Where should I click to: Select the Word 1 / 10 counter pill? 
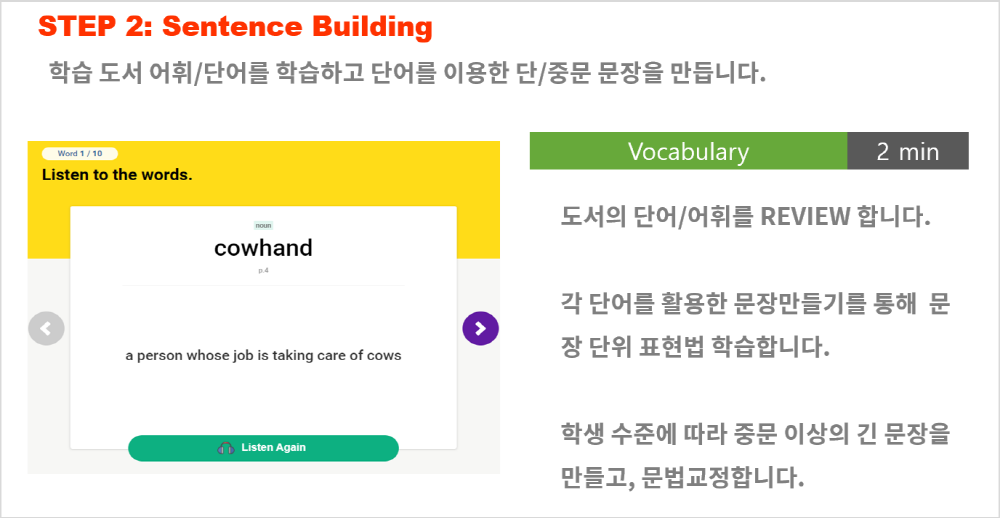[80, 154]
